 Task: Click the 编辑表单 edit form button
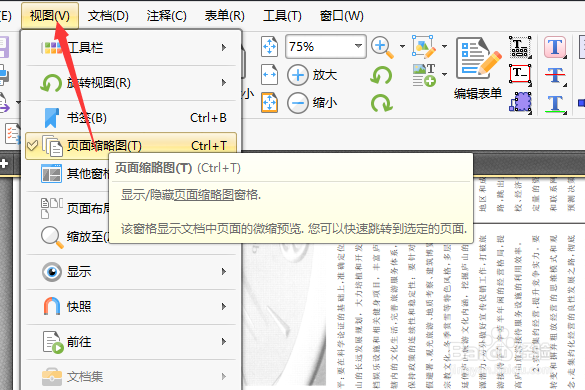tap(478, 69)
